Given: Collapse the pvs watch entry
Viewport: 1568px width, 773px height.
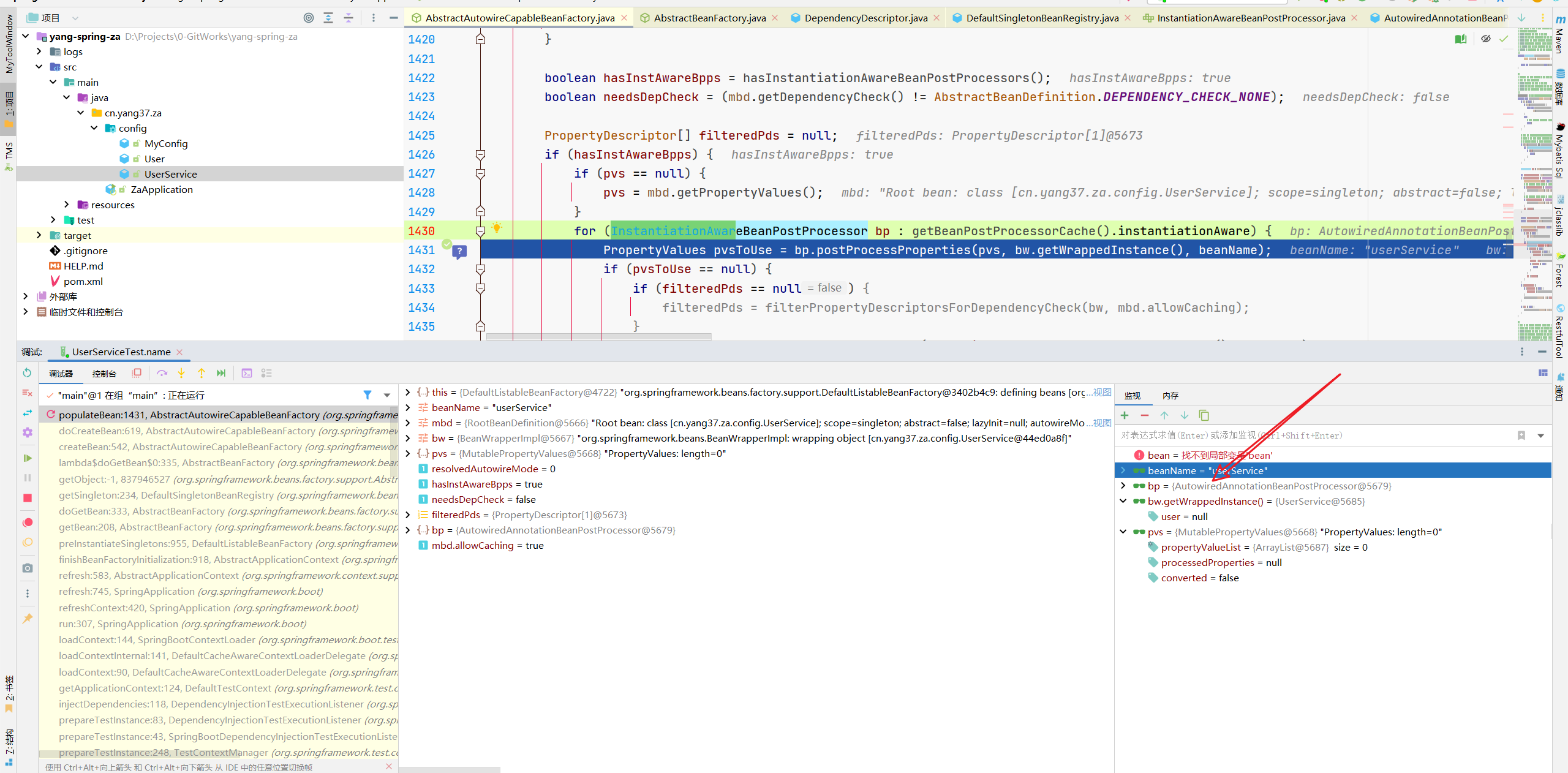Looking at the screenshot, I should (1123, 532).
